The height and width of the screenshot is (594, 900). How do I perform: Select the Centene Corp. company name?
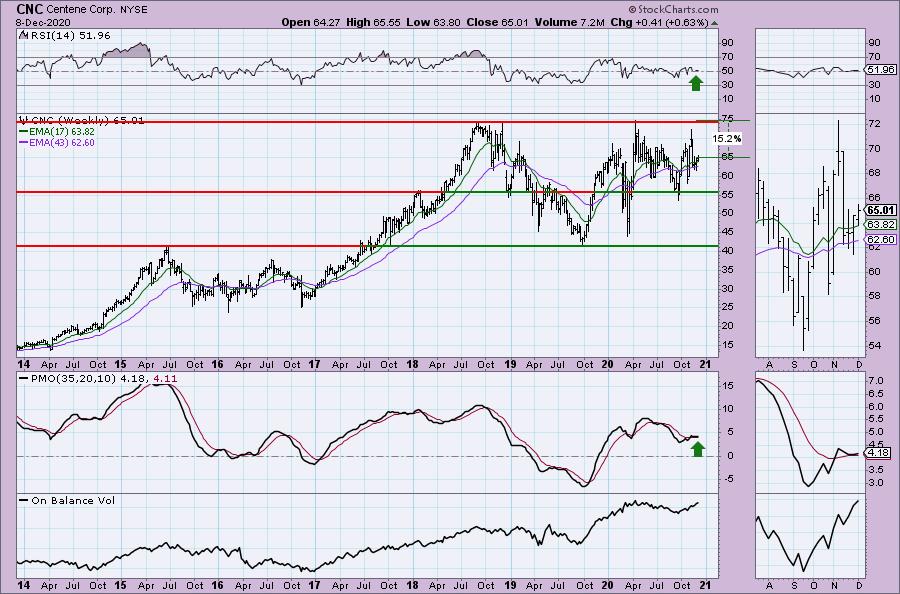pos(80,10)
